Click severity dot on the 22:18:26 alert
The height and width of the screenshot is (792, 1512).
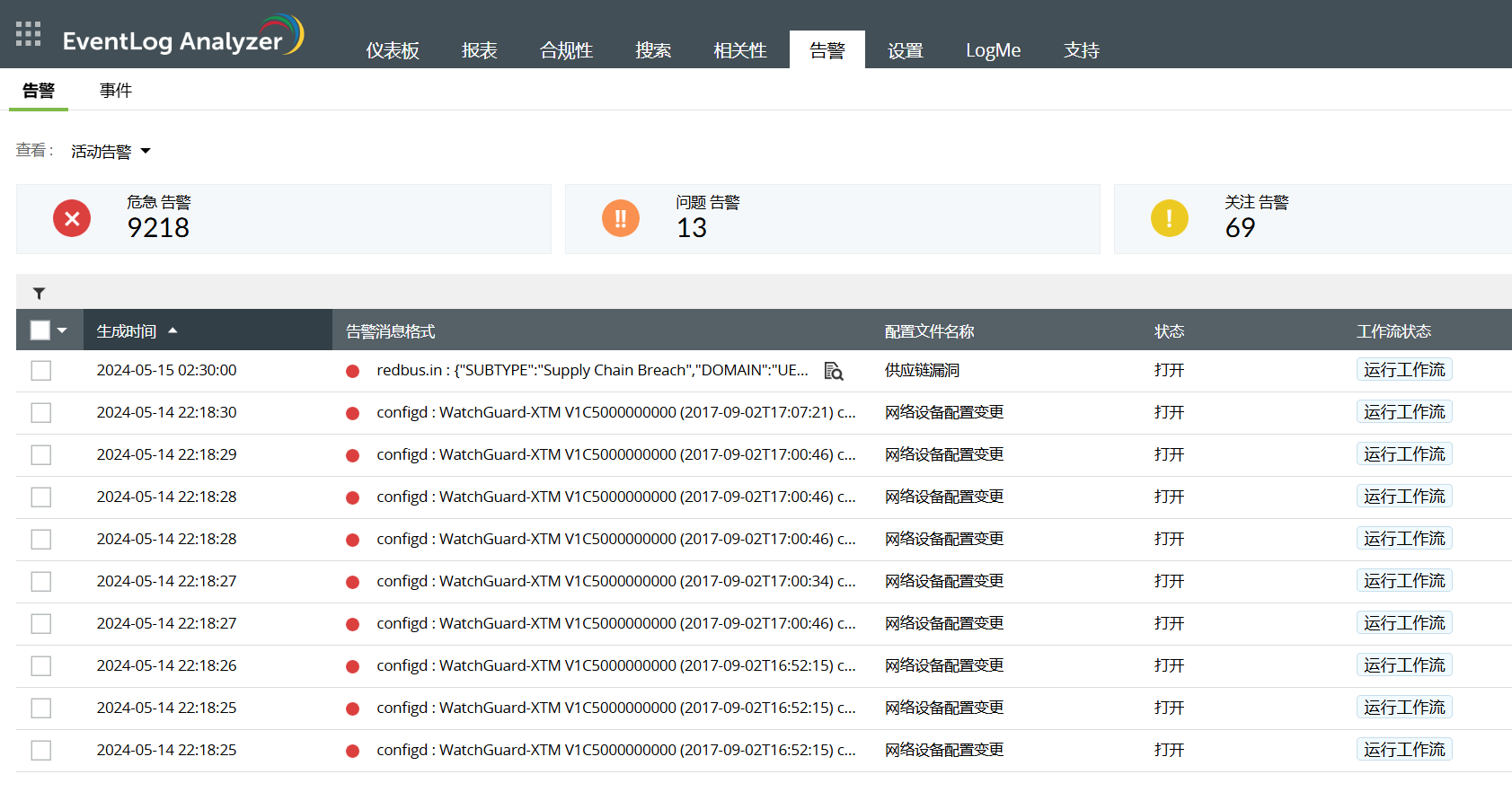(x=353, y=666)
